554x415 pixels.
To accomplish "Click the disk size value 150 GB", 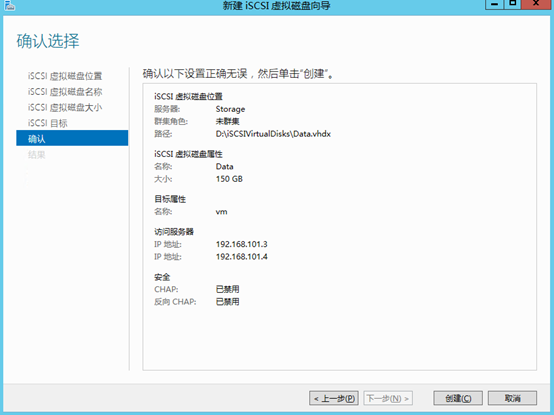I will pos(229,179).
